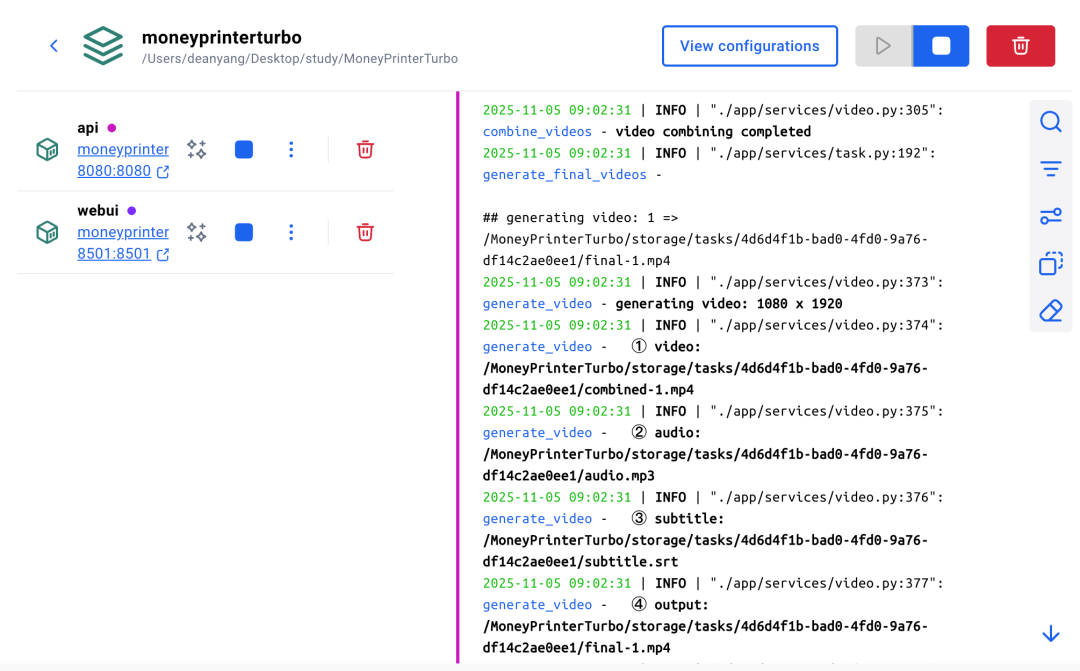
Task: Open more actions menu for api container
Action: [x=291, y=149]
